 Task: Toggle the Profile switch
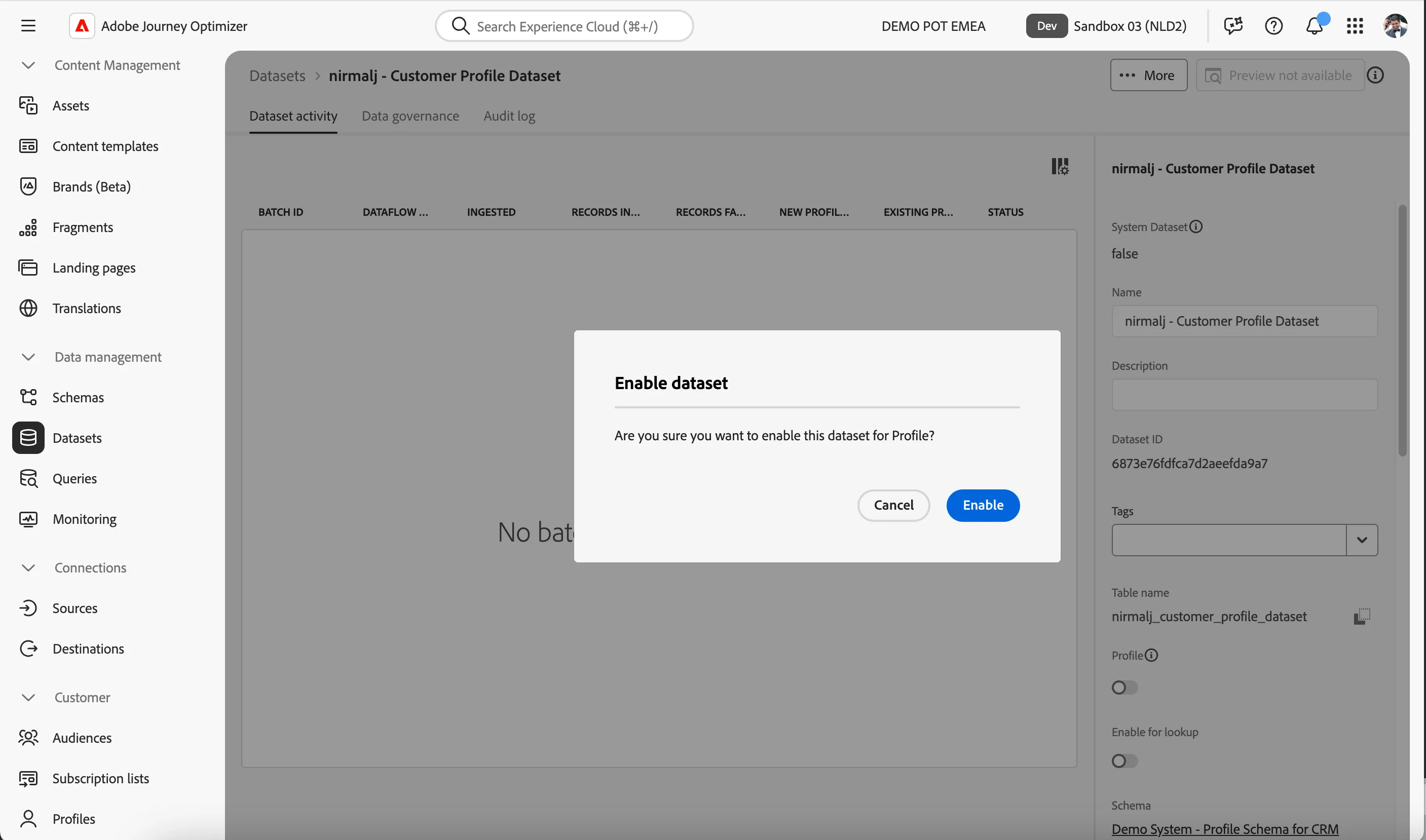(x=1124, y=688)
